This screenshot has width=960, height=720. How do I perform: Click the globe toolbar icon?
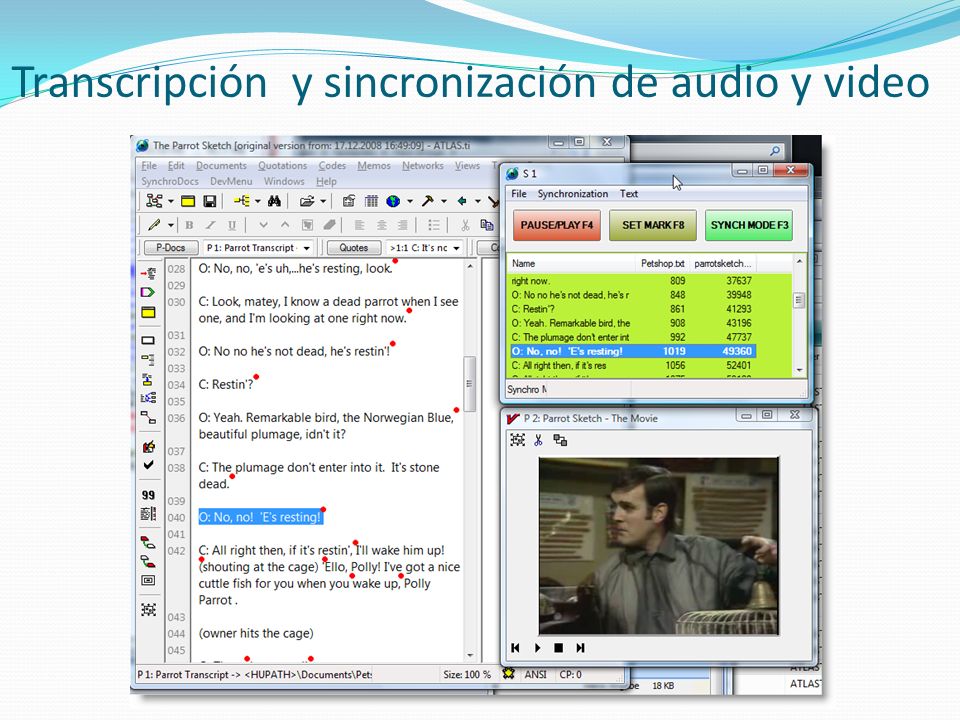[393, 201]
